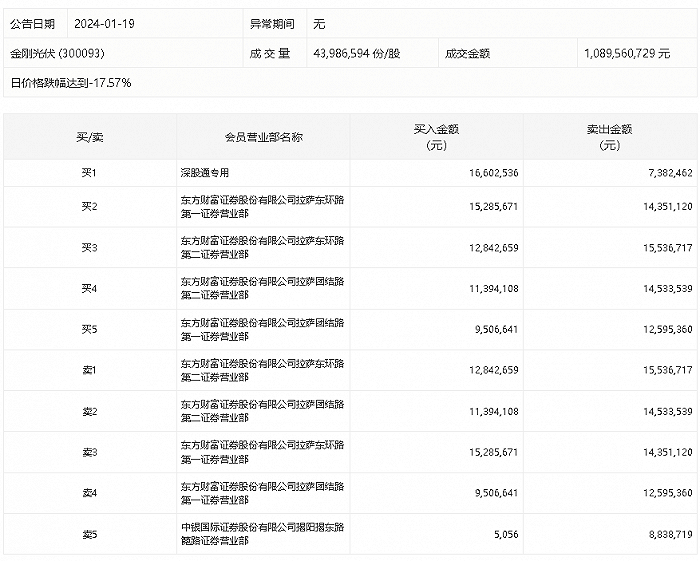700x561 pixels.
Task: Click the broker name in row 卖1
Action: tap(262, 370)
